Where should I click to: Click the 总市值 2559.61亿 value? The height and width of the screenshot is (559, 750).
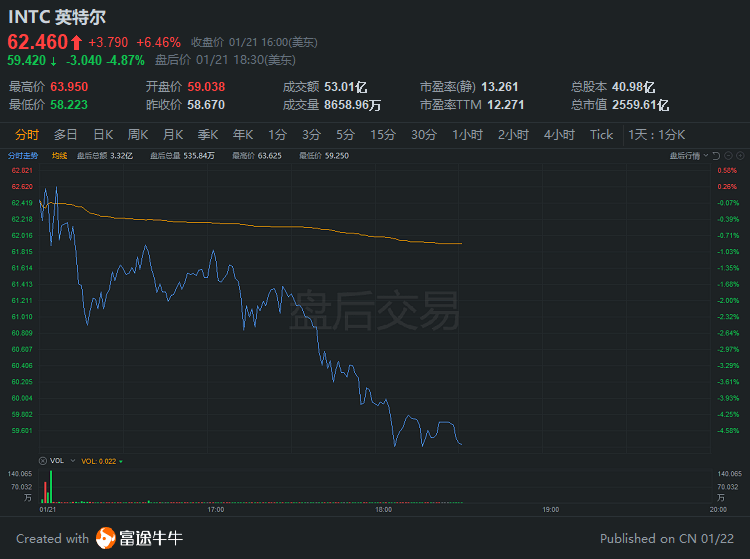tap(619, 105)
